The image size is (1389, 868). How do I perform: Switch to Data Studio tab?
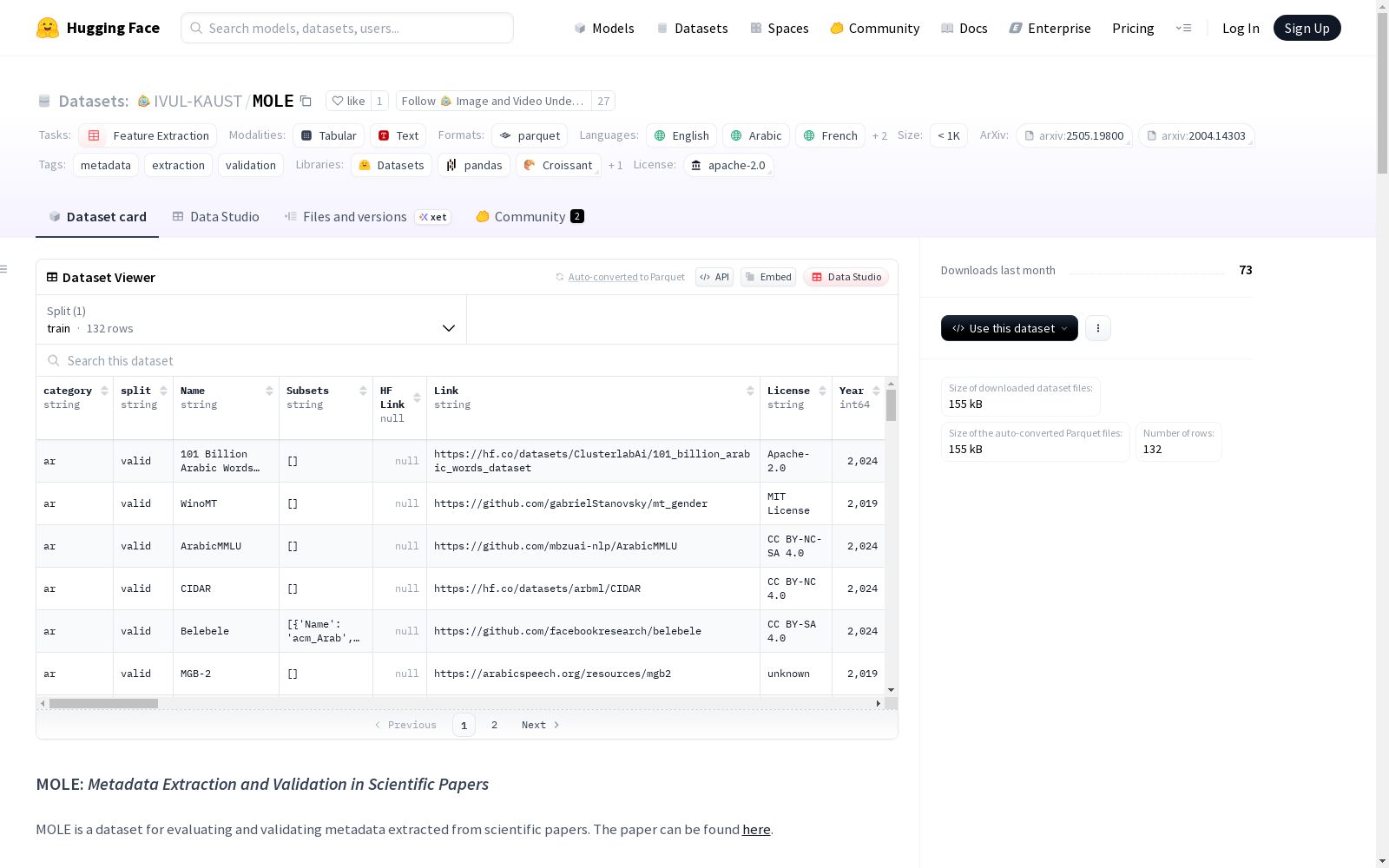(216, 217)
